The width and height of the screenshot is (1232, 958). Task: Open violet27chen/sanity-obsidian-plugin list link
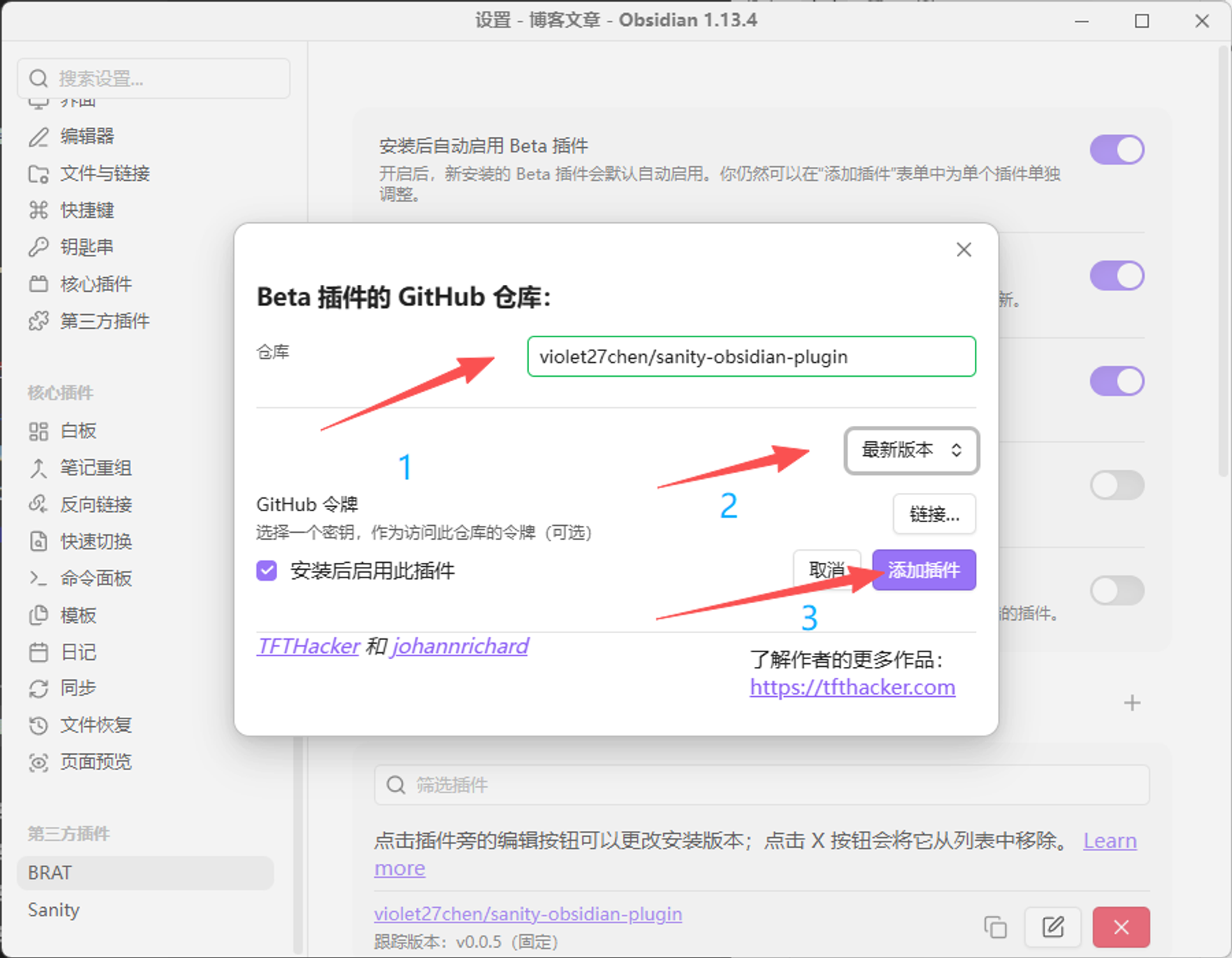tap(528, 914)
